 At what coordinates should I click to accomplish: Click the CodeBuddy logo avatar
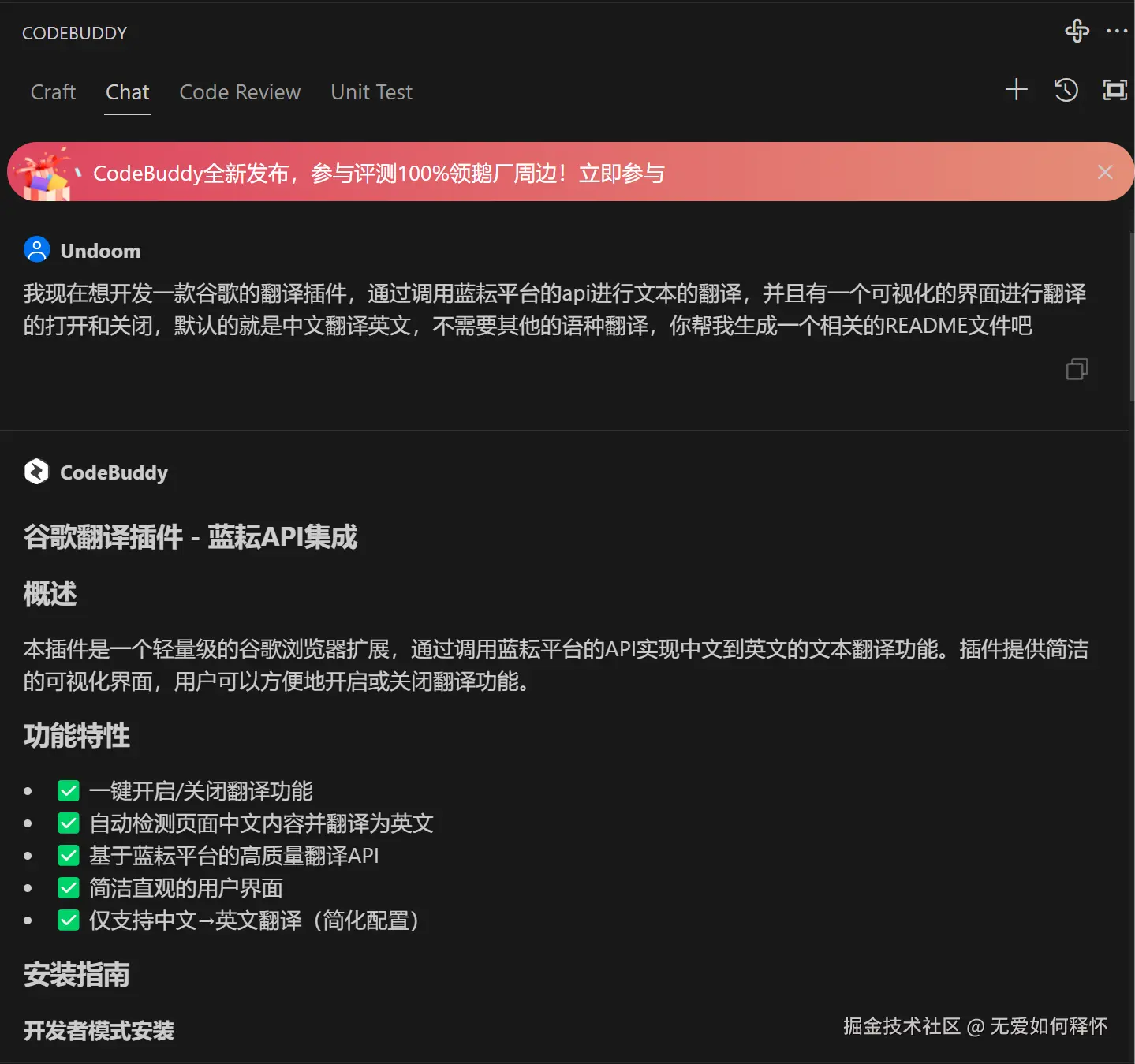click(37, 472)
